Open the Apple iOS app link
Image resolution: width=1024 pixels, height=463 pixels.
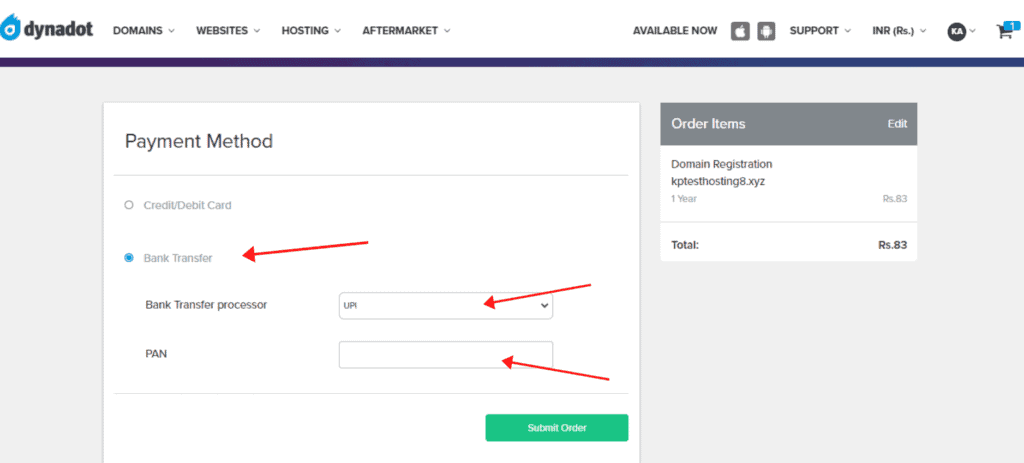[740, 31]
